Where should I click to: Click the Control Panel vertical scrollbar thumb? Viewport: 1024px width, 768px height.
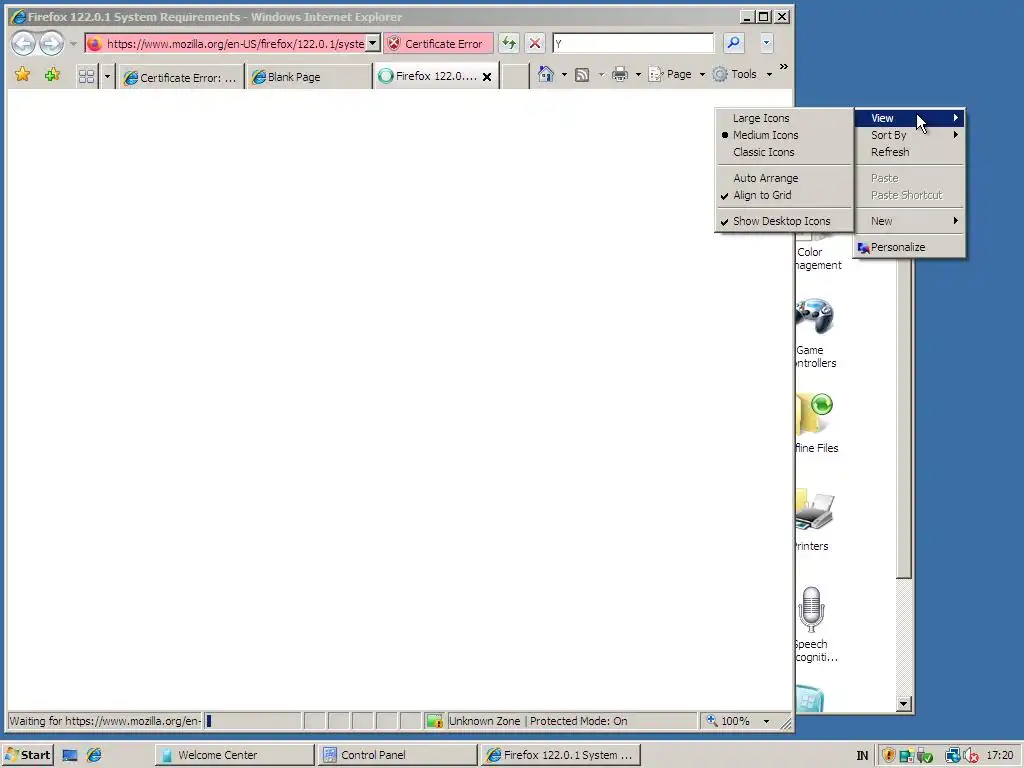point(904,418)
